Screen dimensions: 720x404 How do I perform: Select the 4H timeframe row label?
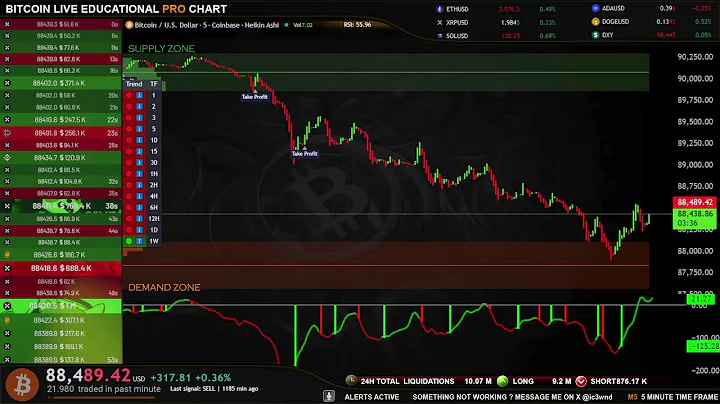[154, 196]
